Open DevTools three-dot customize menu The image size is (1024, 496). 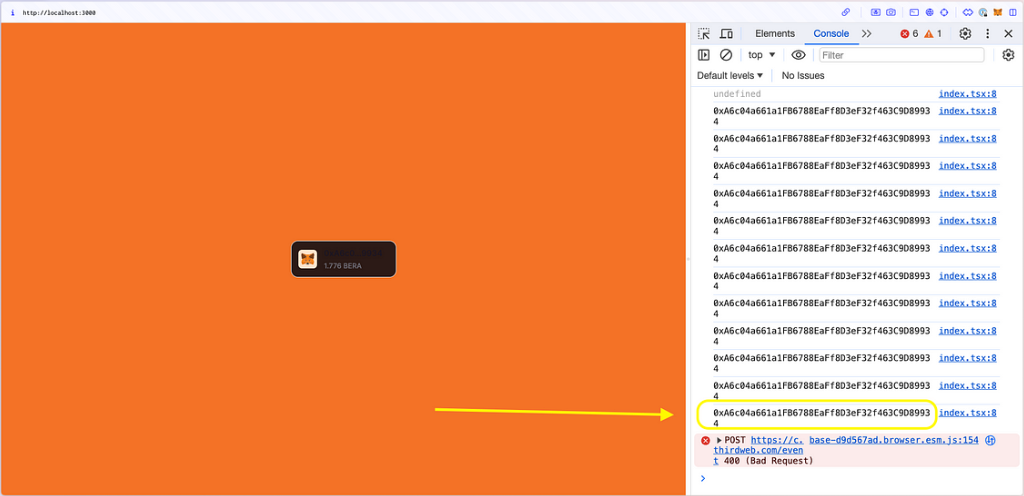[987, 34]
